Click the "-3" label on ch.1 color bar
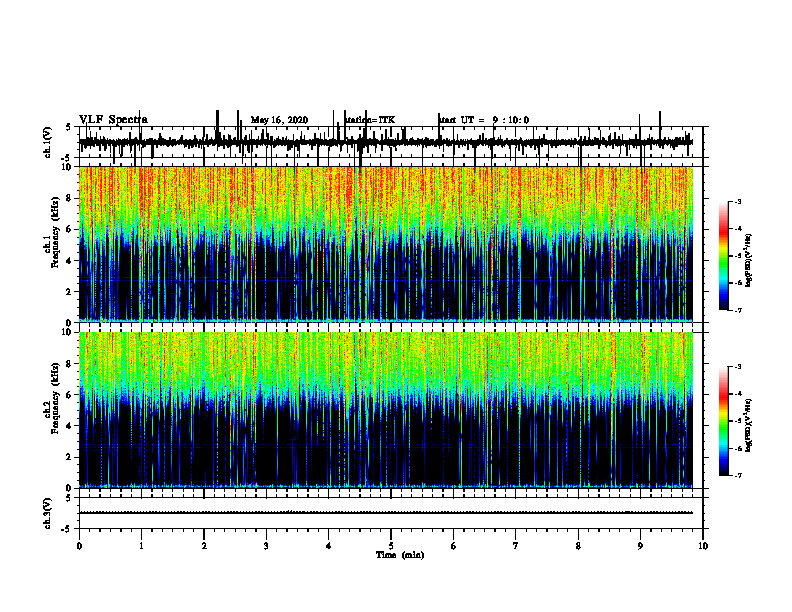 (738, 202)
